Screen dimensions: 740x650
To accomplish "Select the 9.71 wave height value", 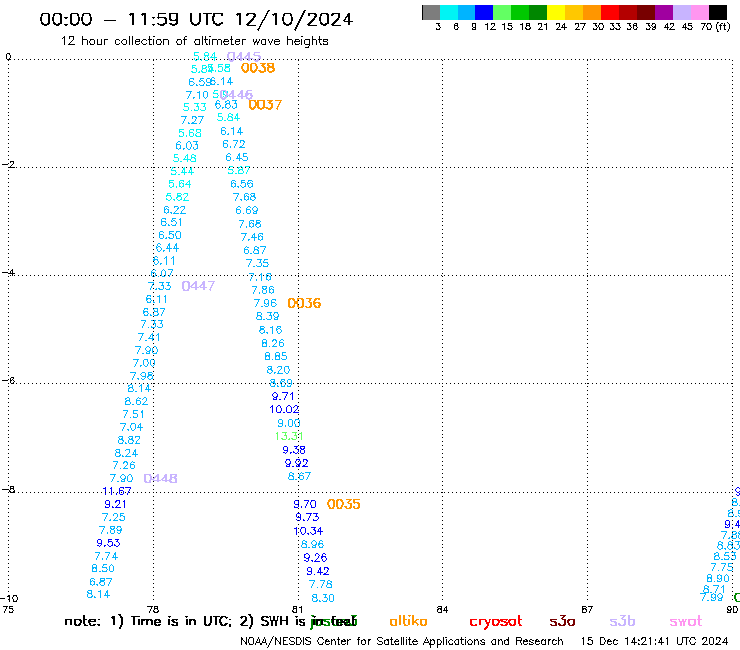I will click(x=283, y=396).
